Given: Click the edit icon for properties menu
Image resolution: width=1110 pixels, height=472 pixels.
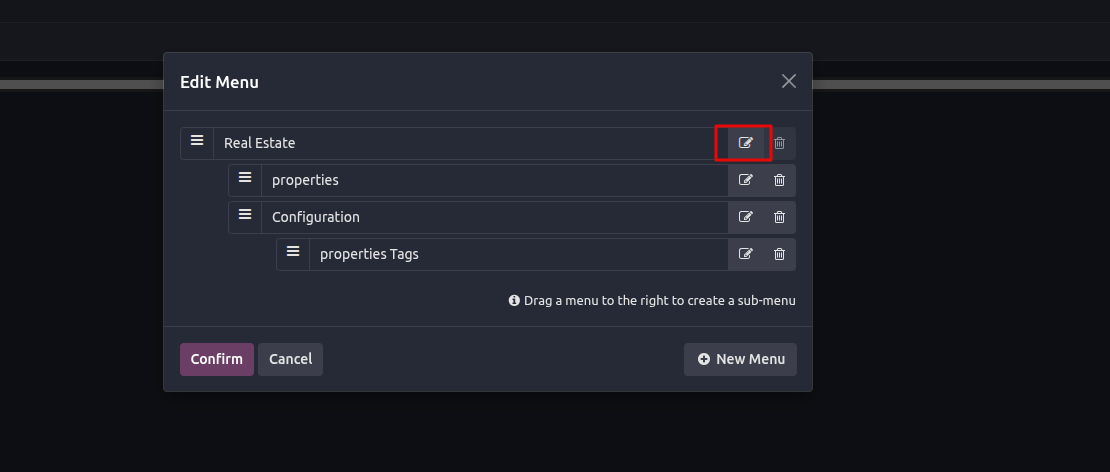Looking at the screenshot, I should click(x=745, y=180).
